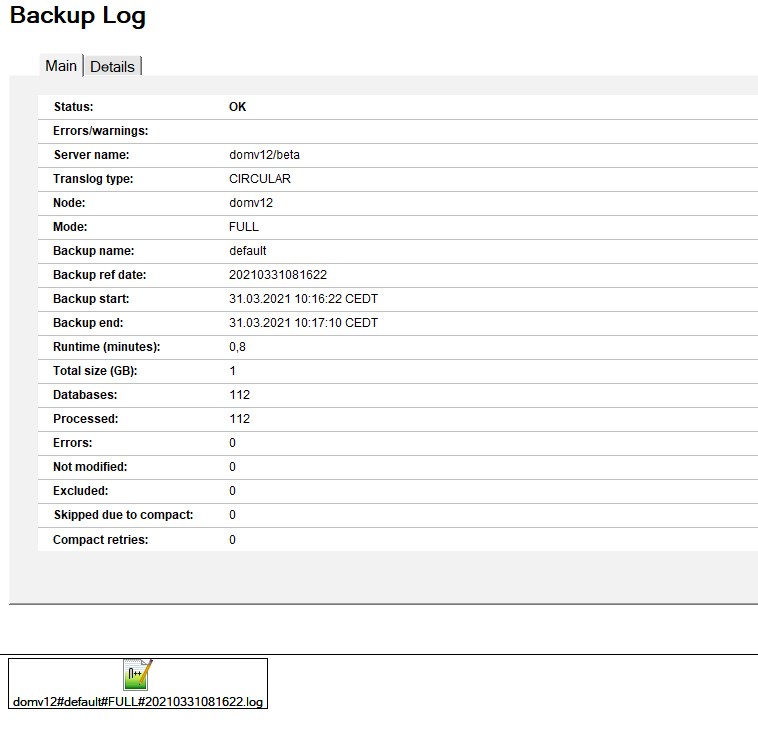Click the Mode value FULL
Screen dimensions: 758x733
pos(244,227)
